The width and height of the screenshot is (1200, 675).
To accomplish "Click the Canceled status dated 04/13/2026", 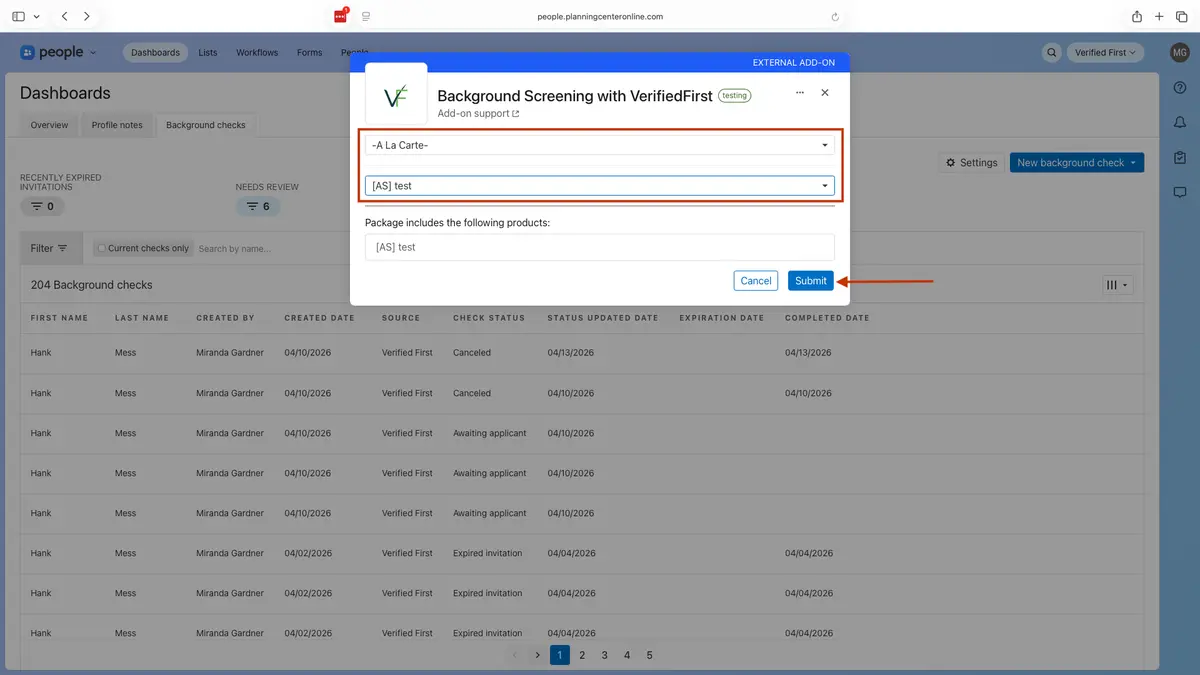I will tap(472, 353).
